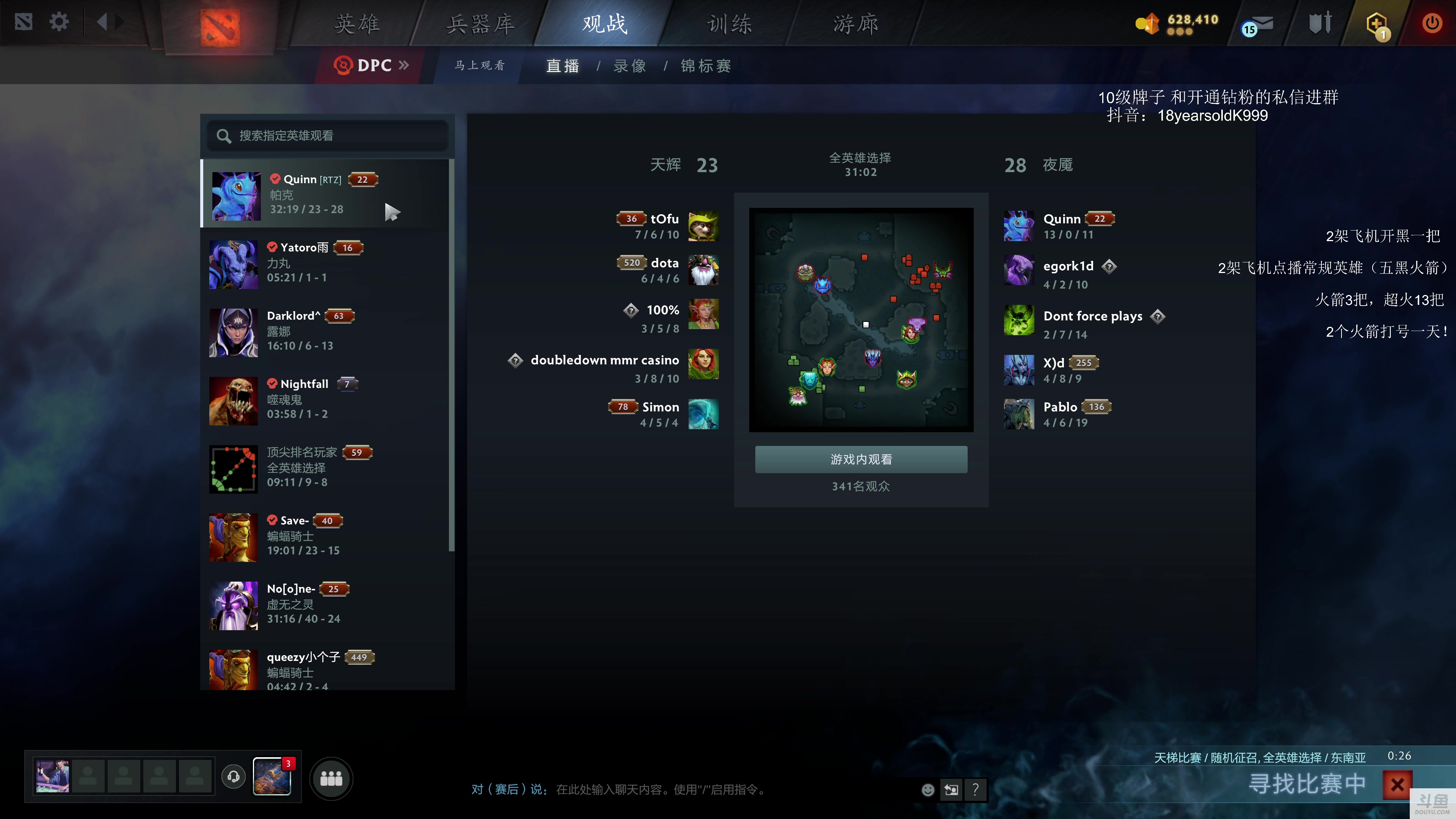
Task: Expand the chat channel switch icon
Action: click(x=951, y=789)
